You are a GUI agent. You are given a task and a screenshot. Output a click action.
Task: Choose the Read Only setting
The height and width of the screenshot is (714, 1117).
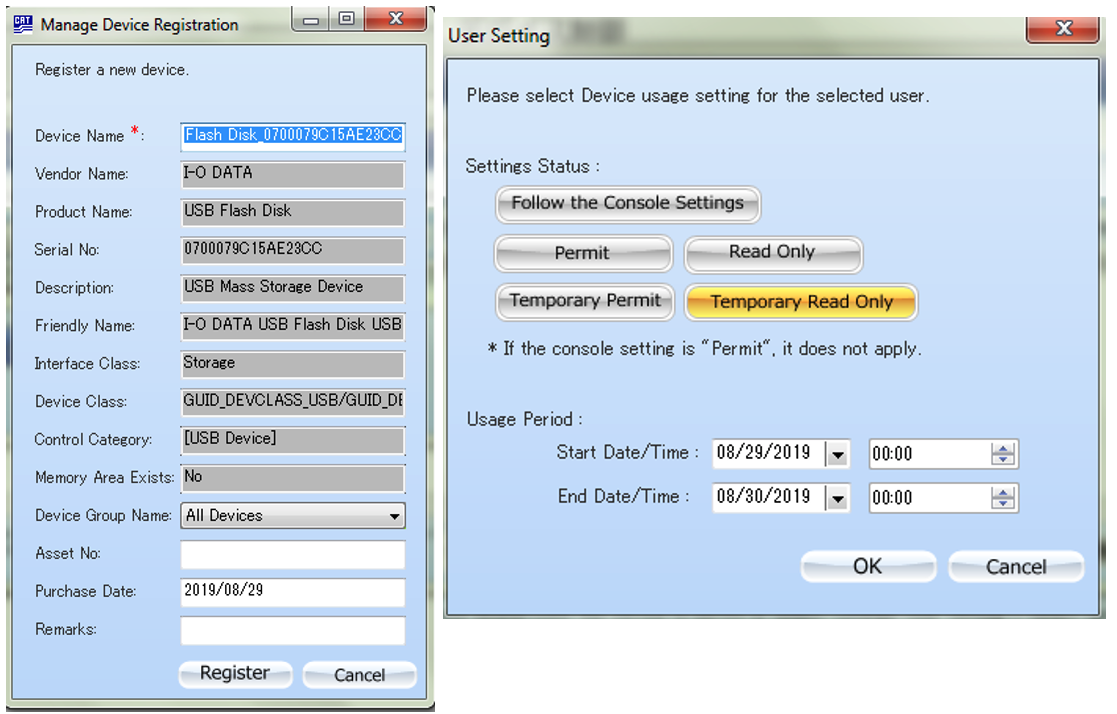tap(772, 253)
